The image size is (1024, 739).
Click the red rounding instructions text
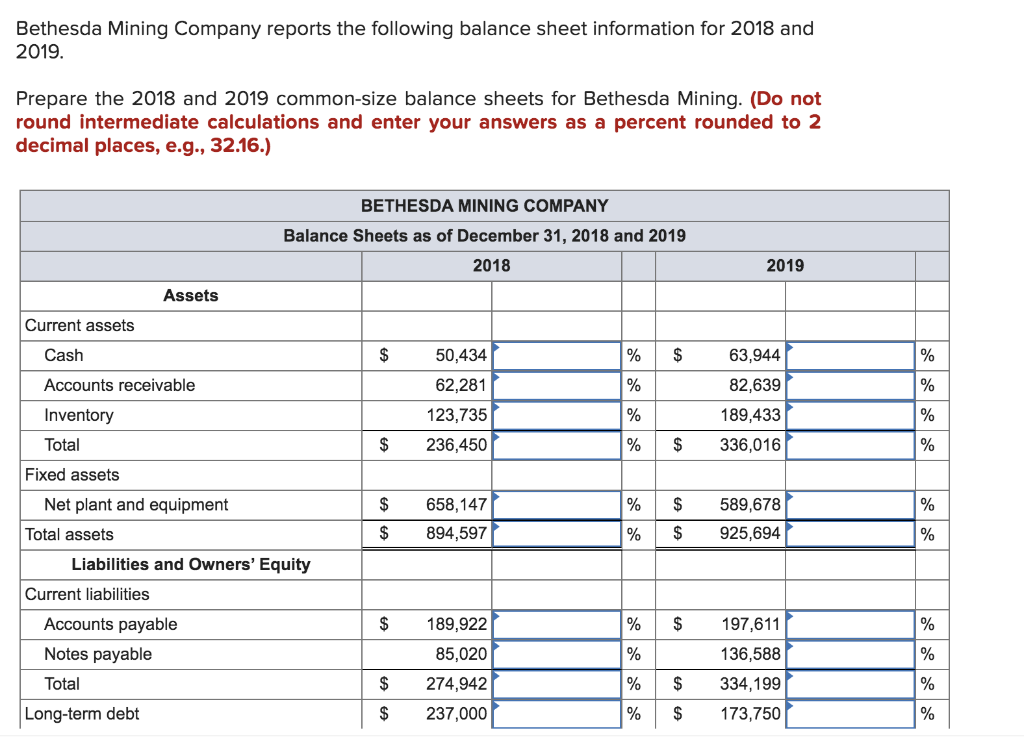418,122
